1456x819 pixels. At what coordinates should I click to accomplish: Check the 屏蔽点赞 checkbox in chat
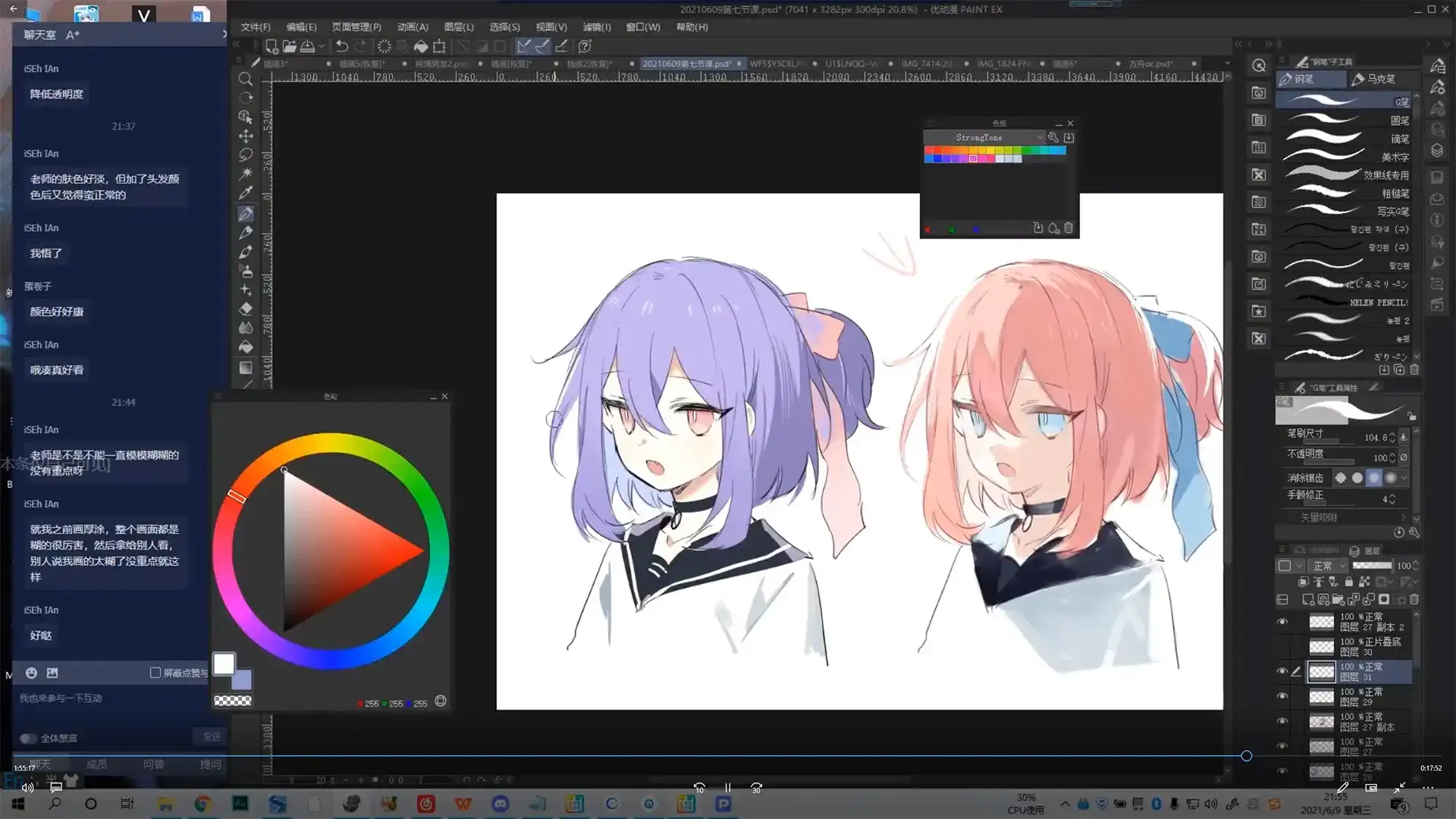[x=155, y=673]
